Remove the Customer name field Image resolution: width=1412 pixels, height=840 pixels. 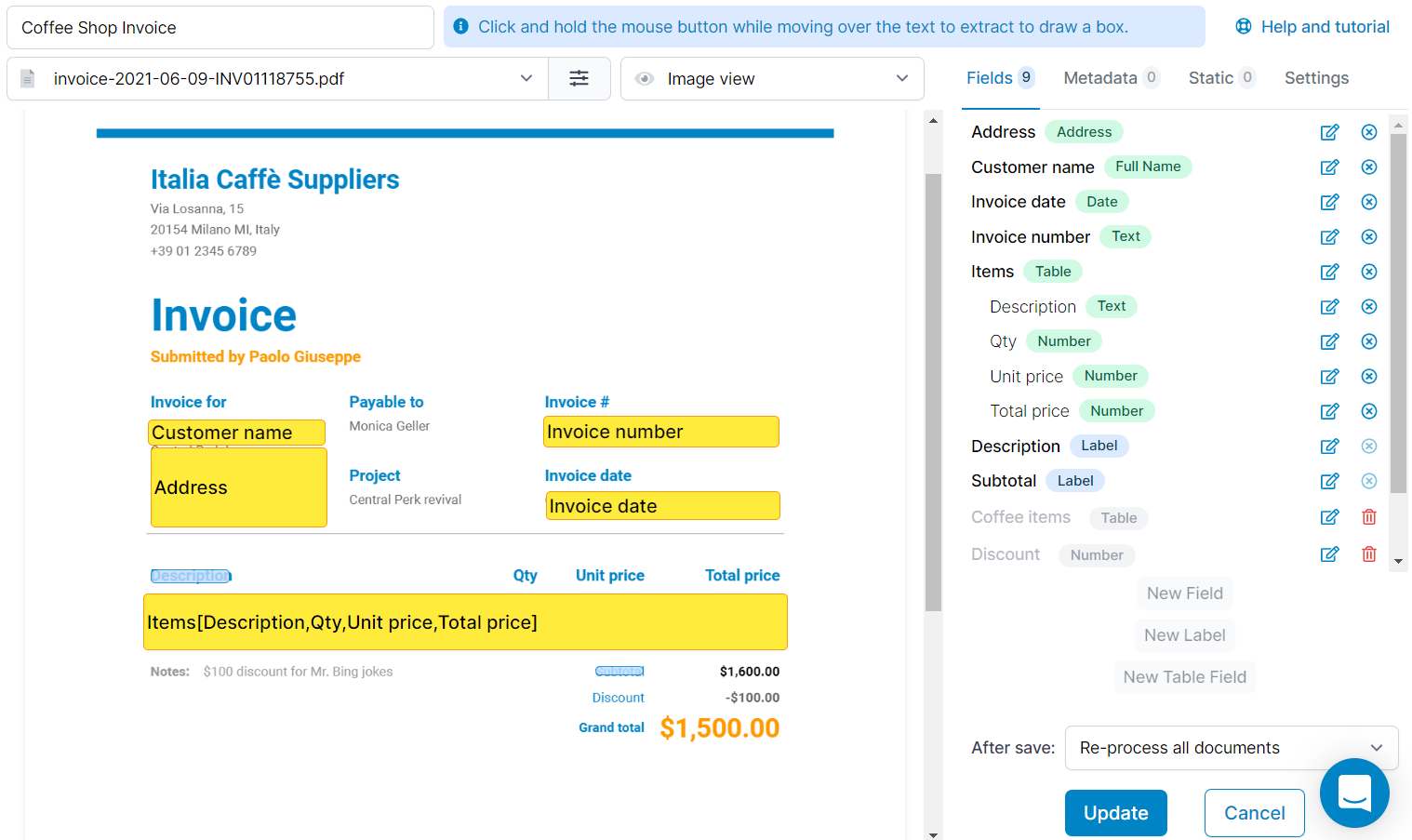[x=1368, y=167]
